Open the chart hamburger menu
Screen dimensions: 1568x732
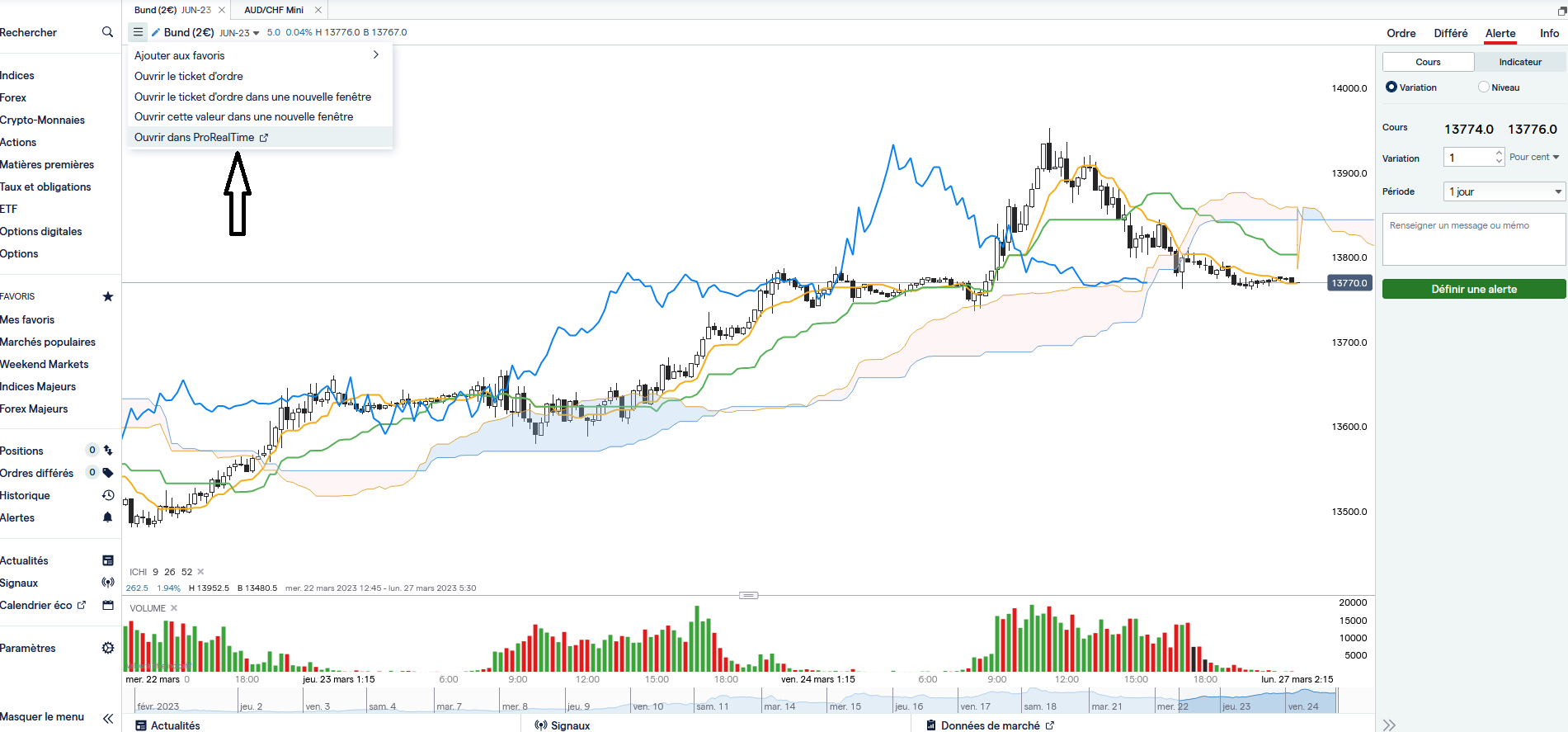138,32
